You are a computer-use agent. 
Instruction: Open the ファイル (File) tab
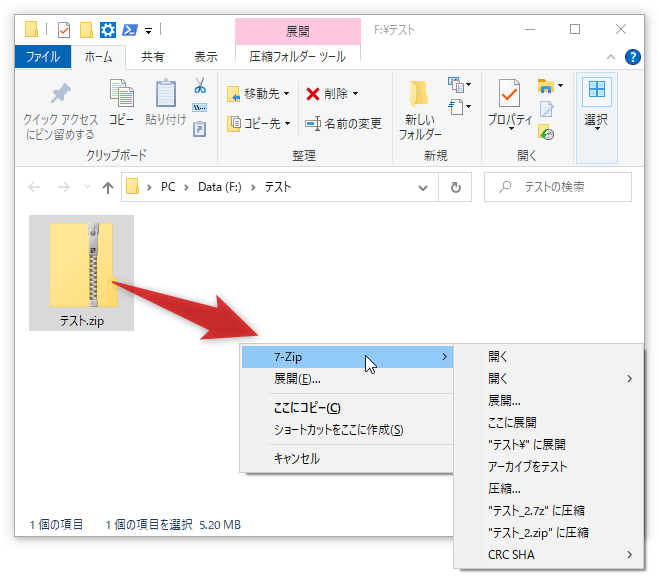click(43, 57)
